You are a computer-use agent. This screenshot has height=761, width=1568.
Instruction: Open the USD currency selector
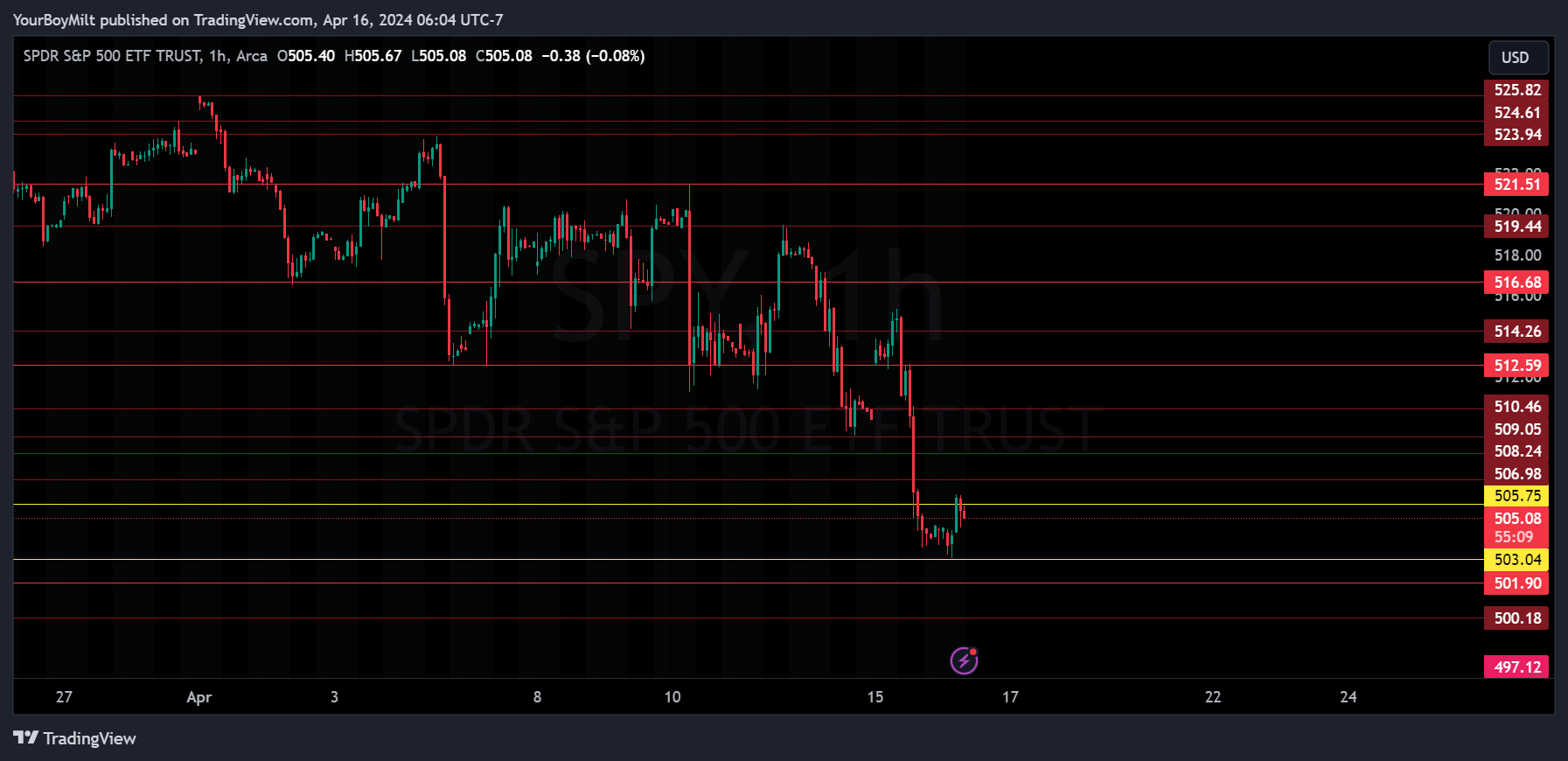pyautogui.click(x=1518, y=58)
